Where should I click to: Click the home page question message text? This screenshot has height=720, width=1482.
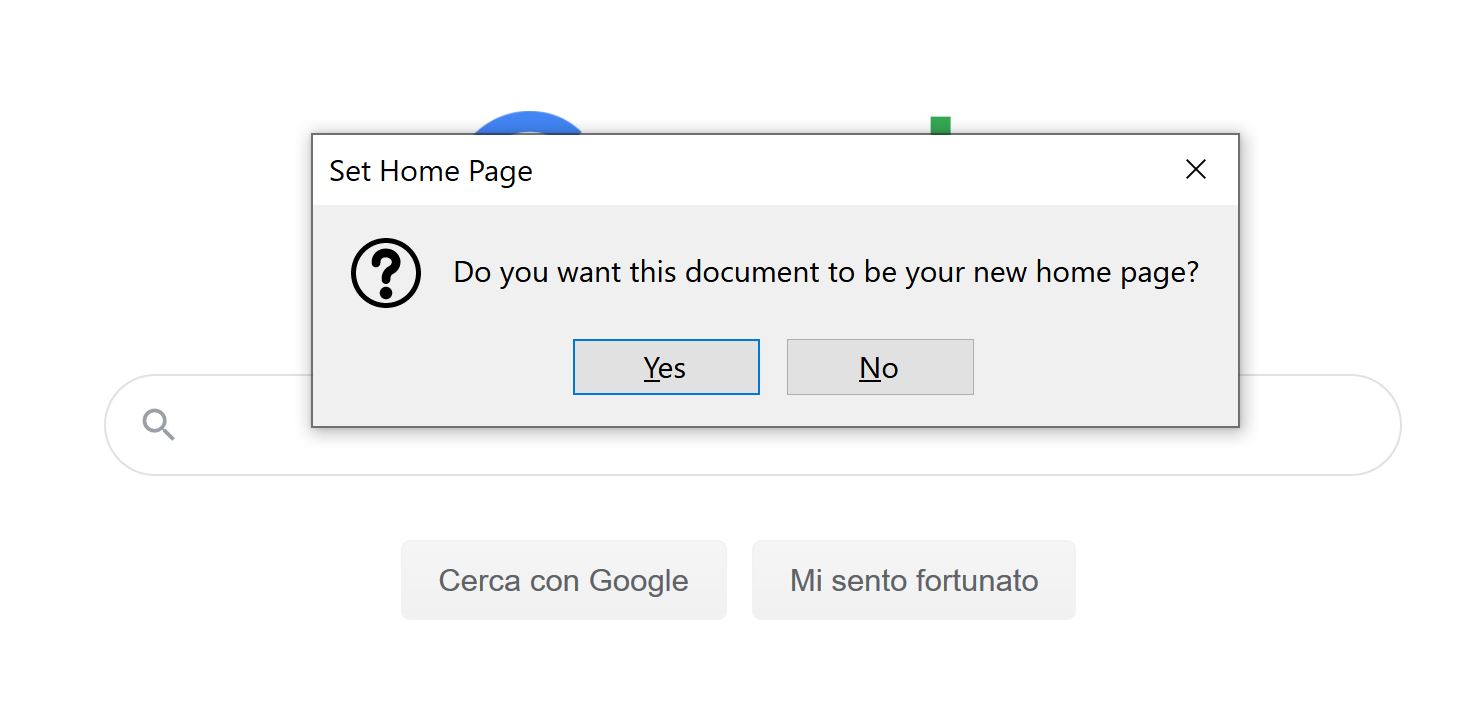(x=826, y=272)
